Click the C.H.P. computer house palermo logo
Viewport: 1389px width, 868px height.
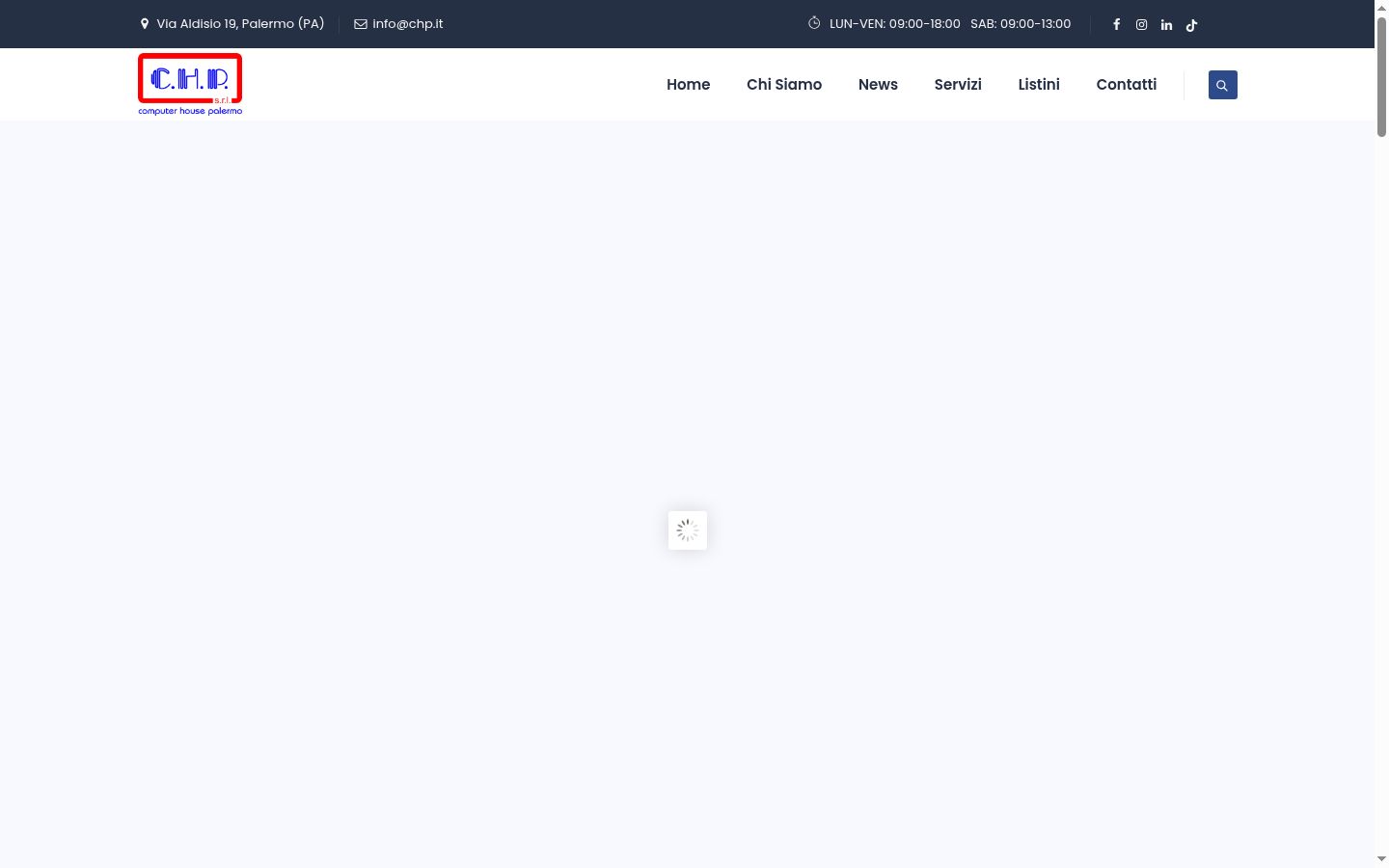[190, 84]
